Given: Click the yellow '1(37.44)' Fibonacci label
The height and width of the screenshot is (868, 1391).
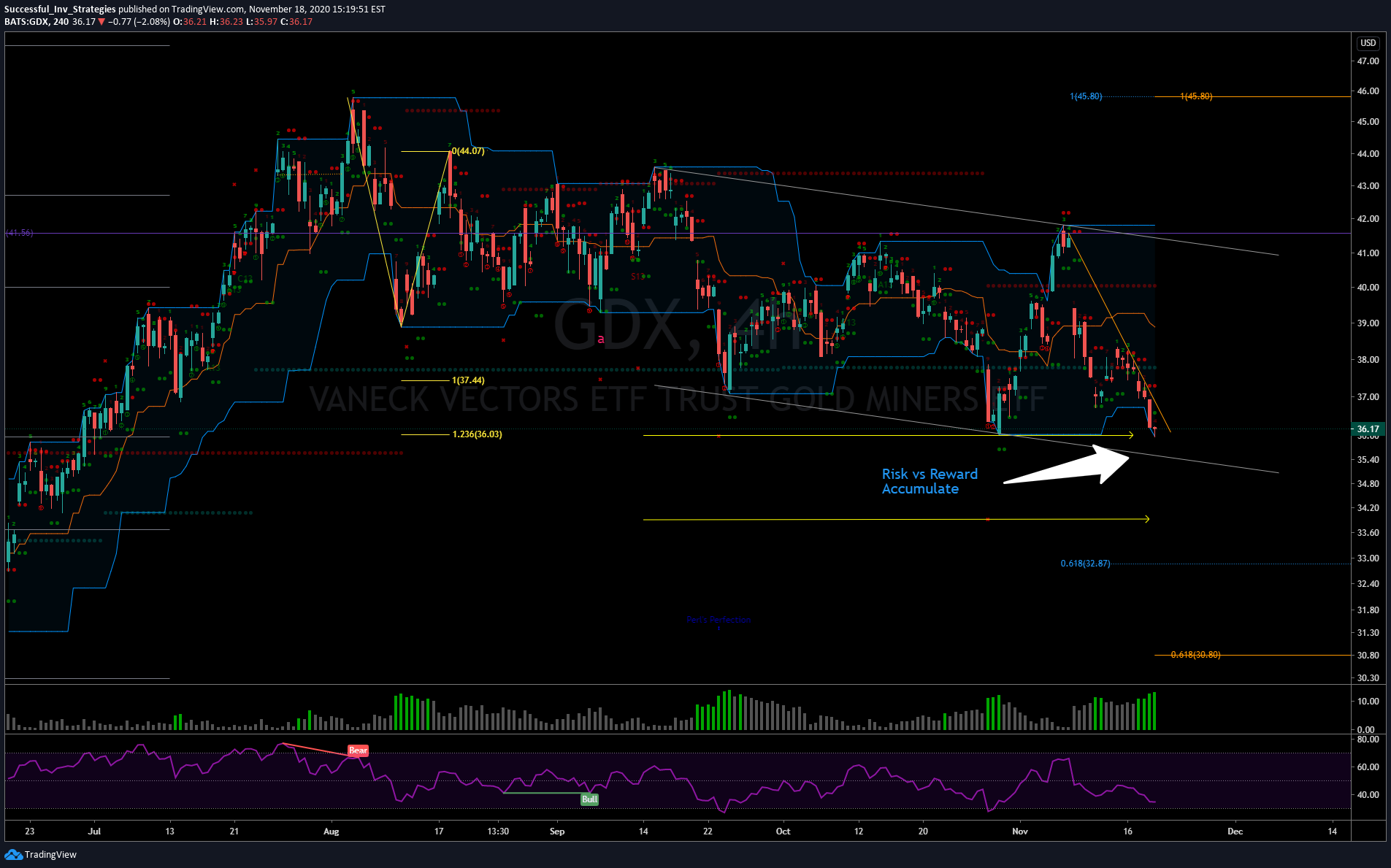Looking at the screenshot, I should tap(468, 380).
